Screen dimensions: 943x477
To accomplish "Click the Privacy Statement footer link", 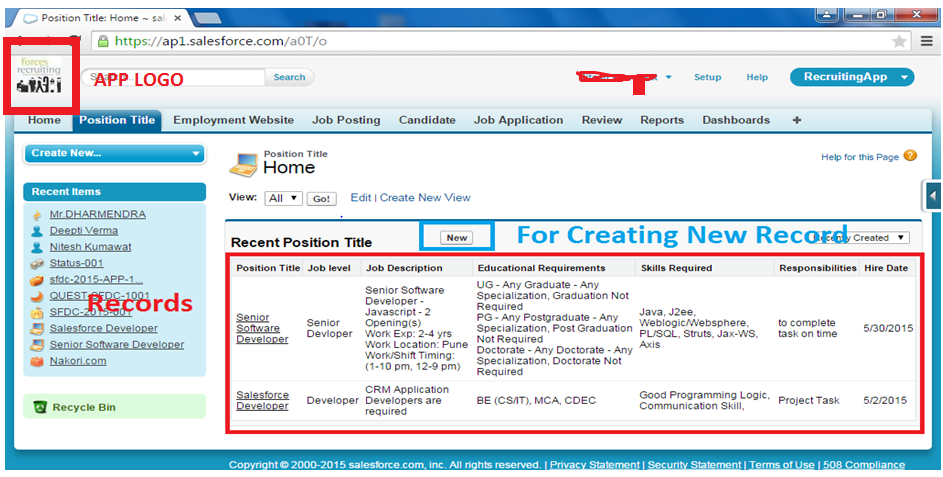I will click(594, 465).
